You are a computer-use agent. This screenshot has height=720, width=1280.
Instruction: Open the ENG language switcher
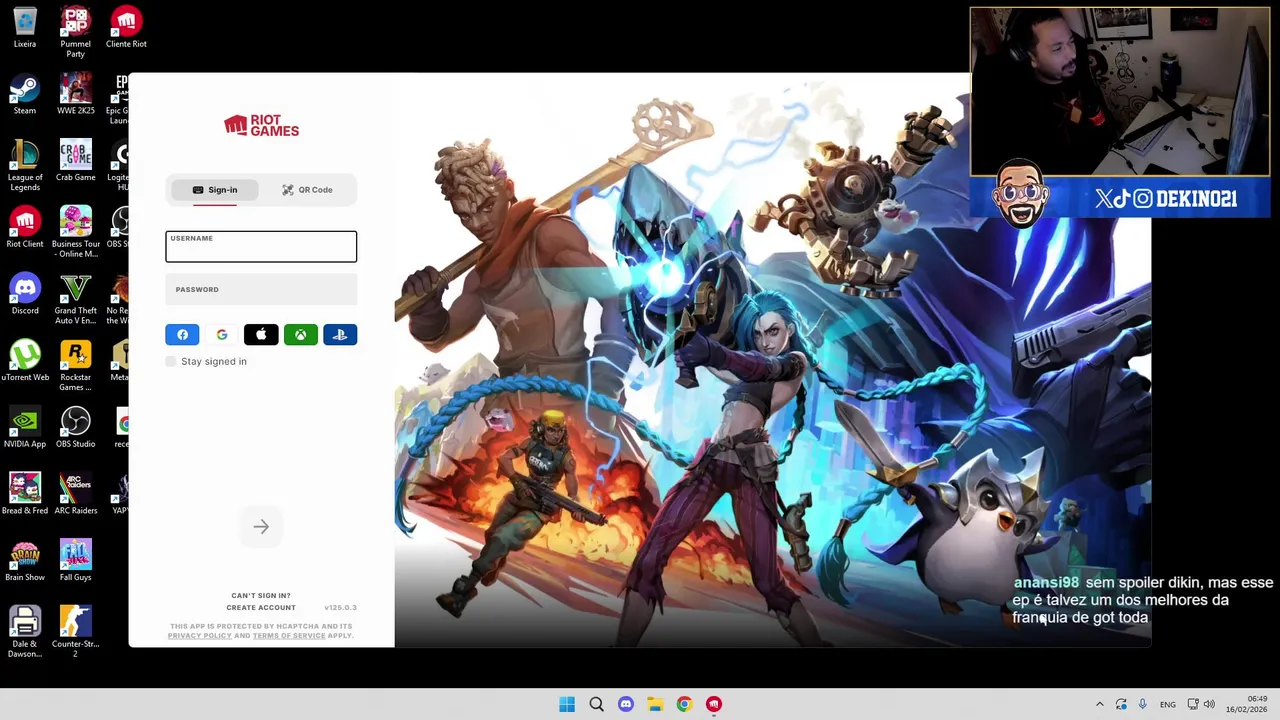point(1168,705)
